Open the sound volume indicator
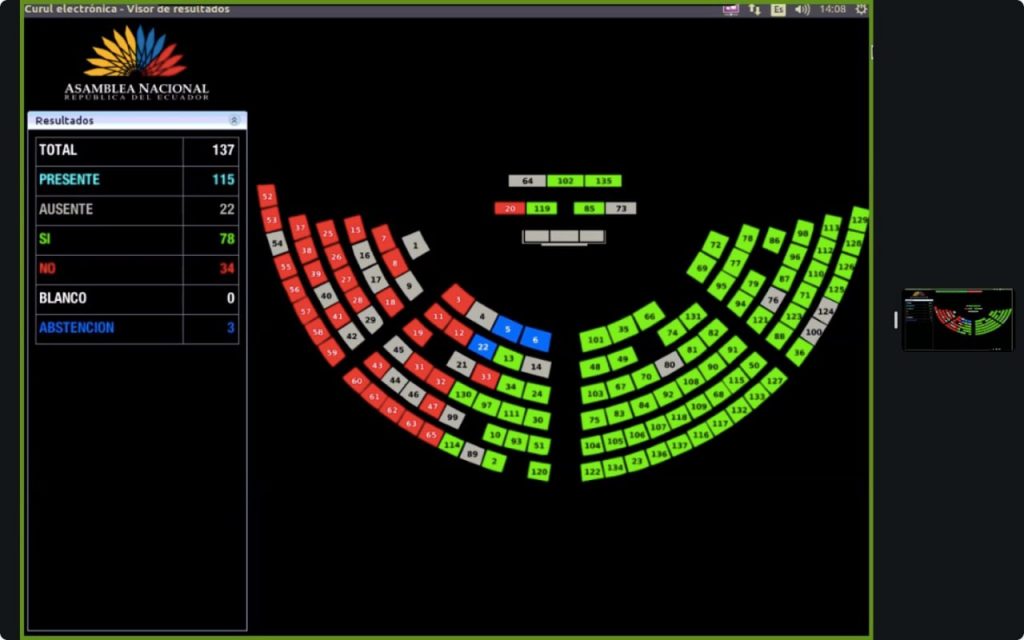 pyautogui.click(x=802, y=9)
